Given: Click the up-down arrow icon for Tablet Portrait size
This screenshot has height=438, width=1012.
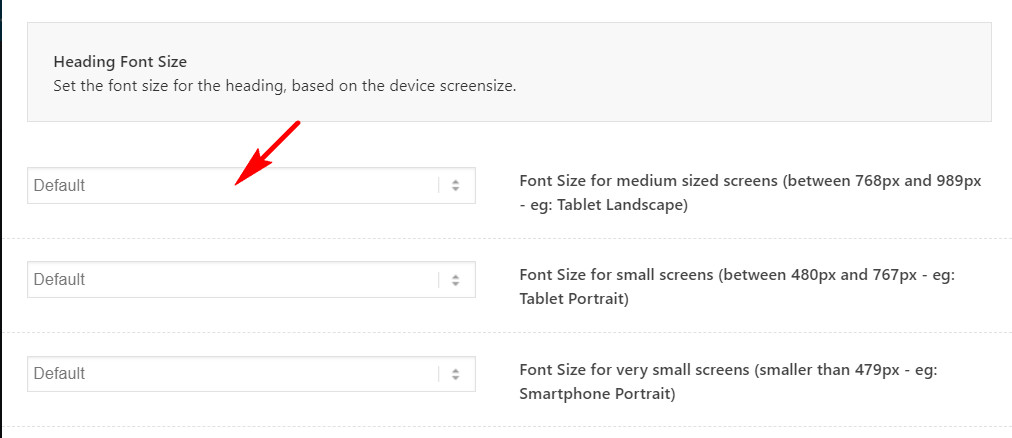Looking at the screenshot, I should [456, 280].
